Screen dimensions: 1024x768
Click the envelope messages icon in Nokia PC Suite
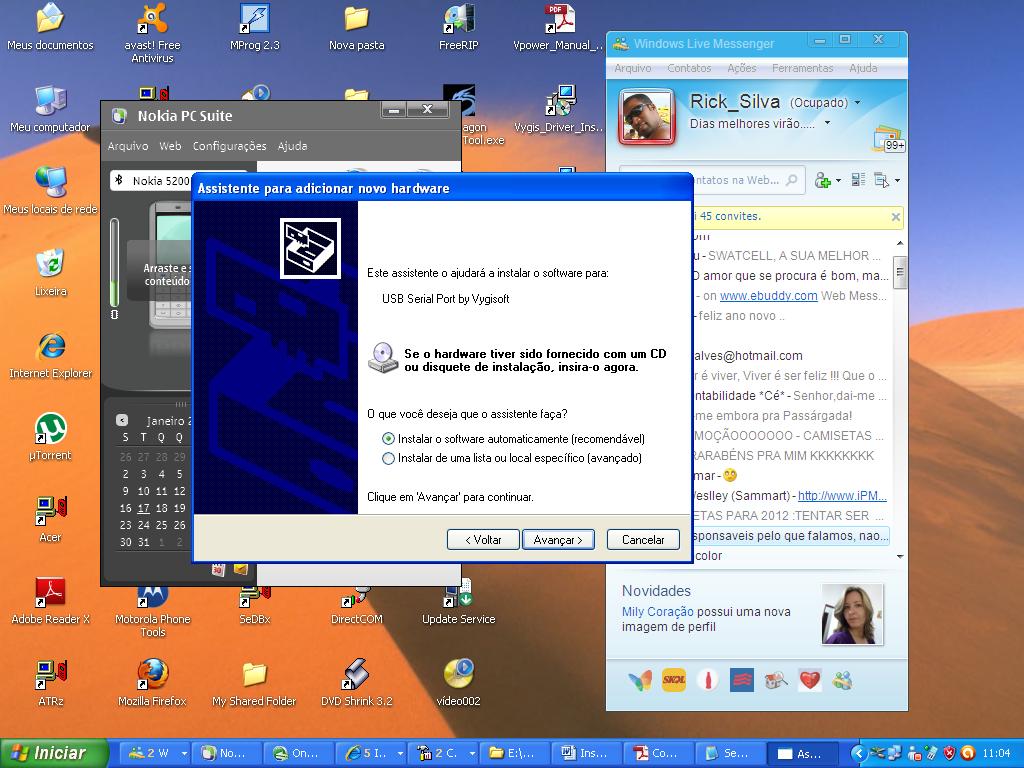tap(240, 569)
